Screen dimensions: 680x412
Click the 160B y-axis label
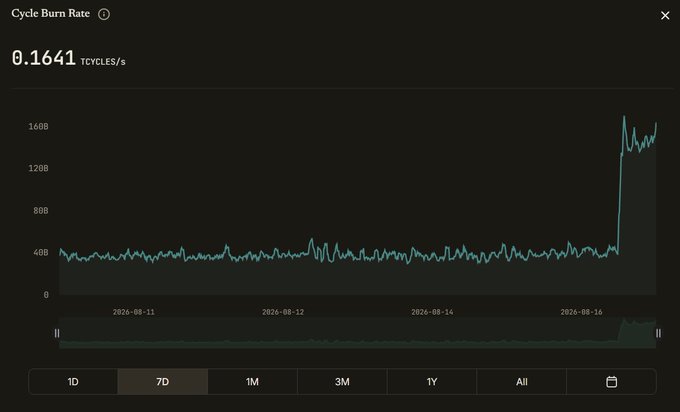(39, 126)
